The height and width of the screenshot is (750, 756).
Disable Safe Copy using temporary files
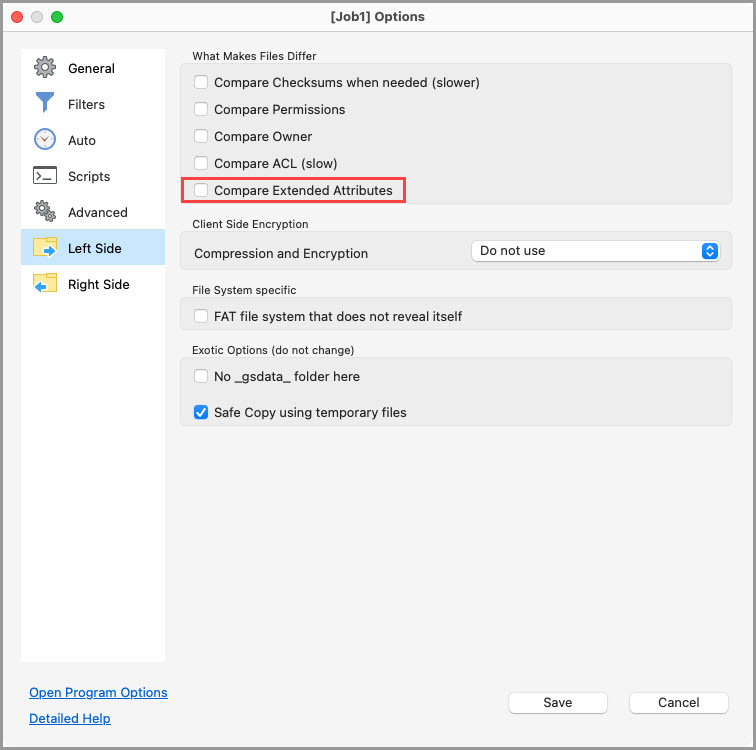[x=201, y=412]
